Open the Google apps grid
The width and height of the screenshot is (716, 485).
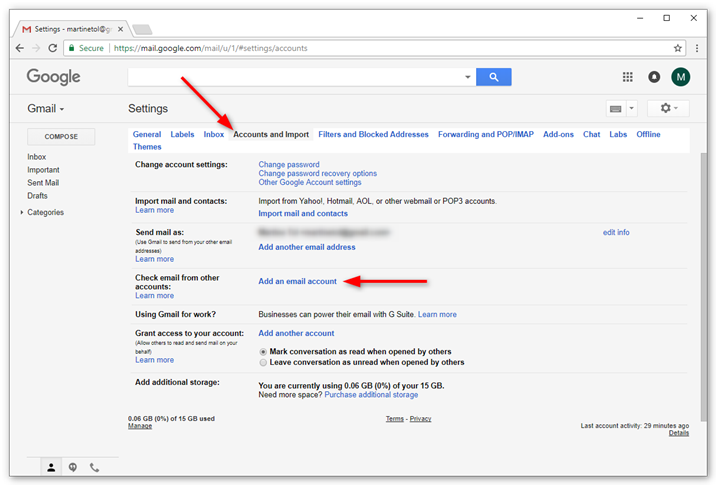(628, 77)
